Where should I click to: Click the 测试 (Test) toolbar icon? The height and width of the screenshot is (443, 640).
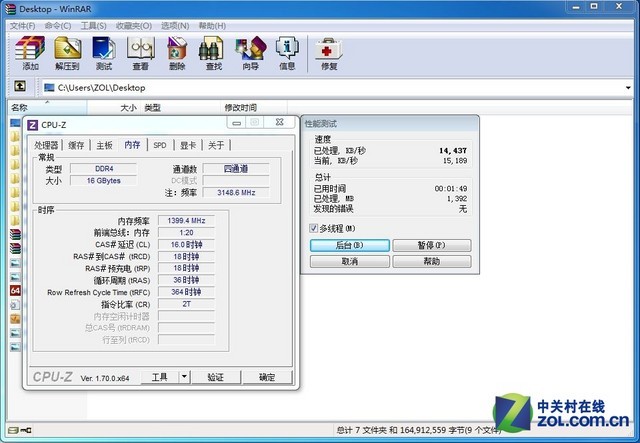coord(104,53)
